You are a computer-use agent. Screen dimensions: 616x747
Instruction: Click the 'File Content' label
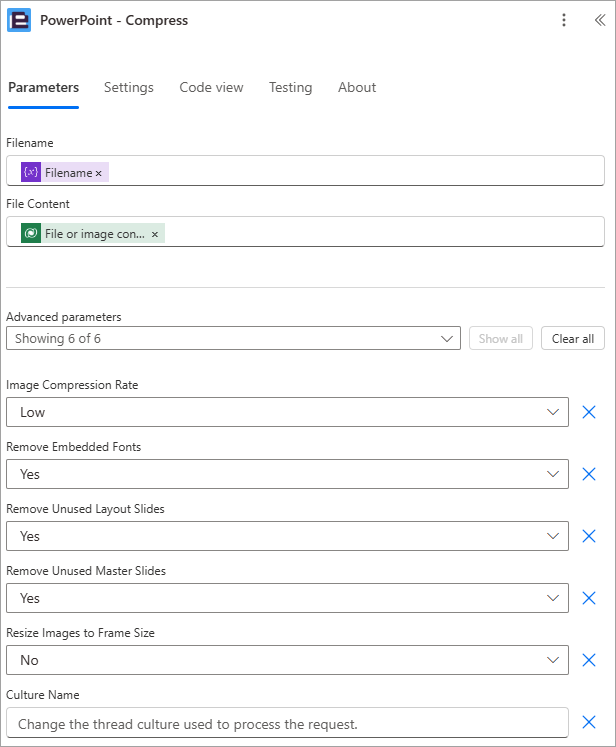[38, 204]
